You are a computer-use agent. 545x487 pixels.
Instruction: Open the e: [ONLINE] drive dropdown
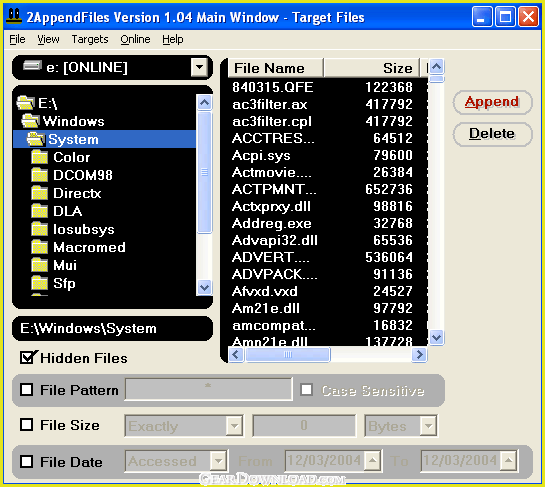click(x=199, y=67)
